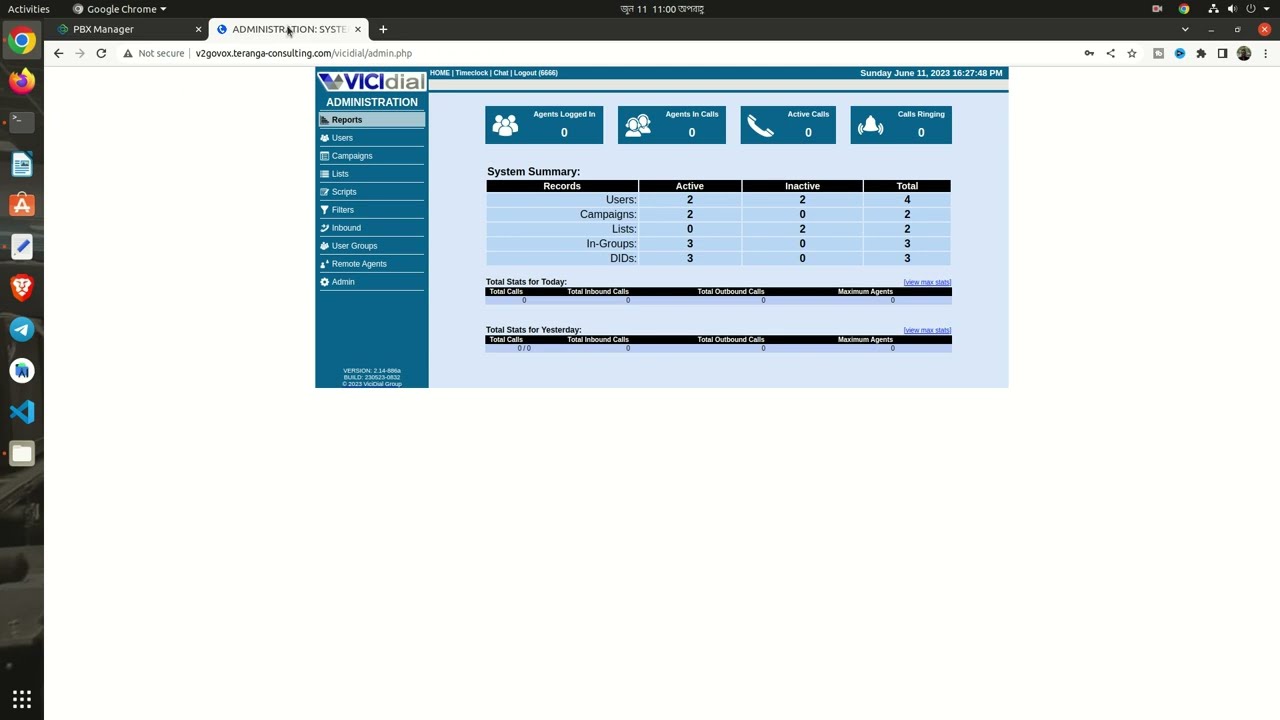
Task: Open the Chrome profile avatar
Action: pyautogui.click(x=1244, y=53)
